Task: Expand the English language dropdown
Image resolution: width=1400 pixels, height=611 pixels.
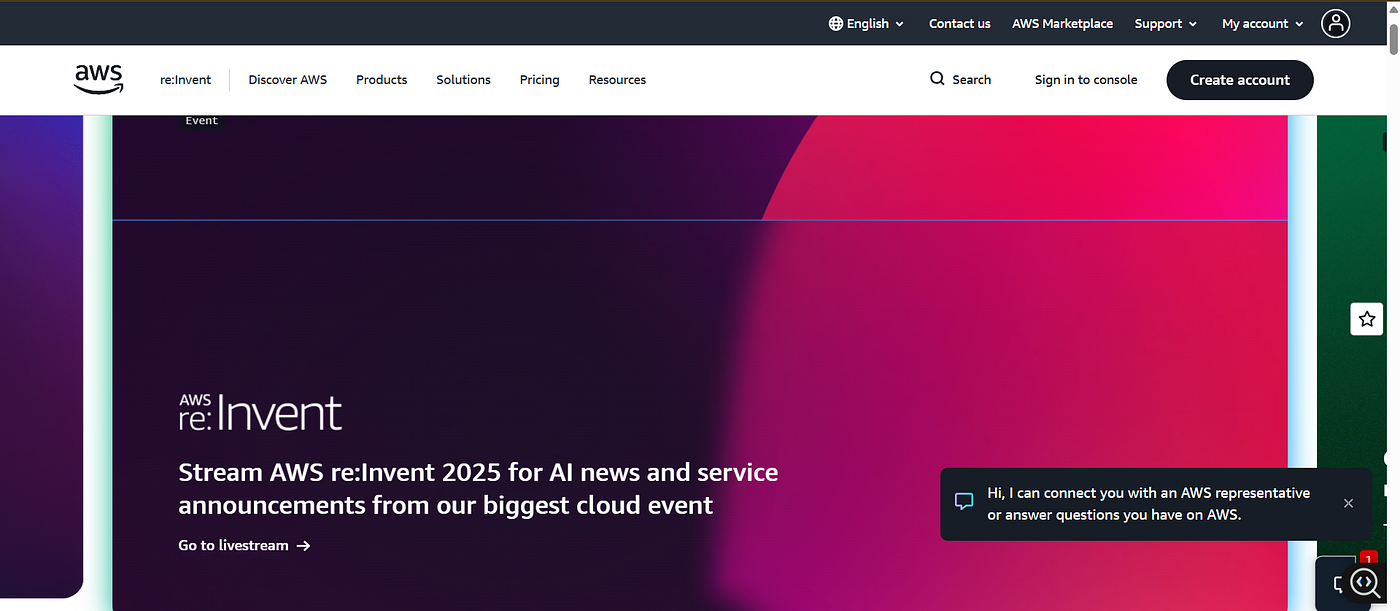Action: click(866, 23)
